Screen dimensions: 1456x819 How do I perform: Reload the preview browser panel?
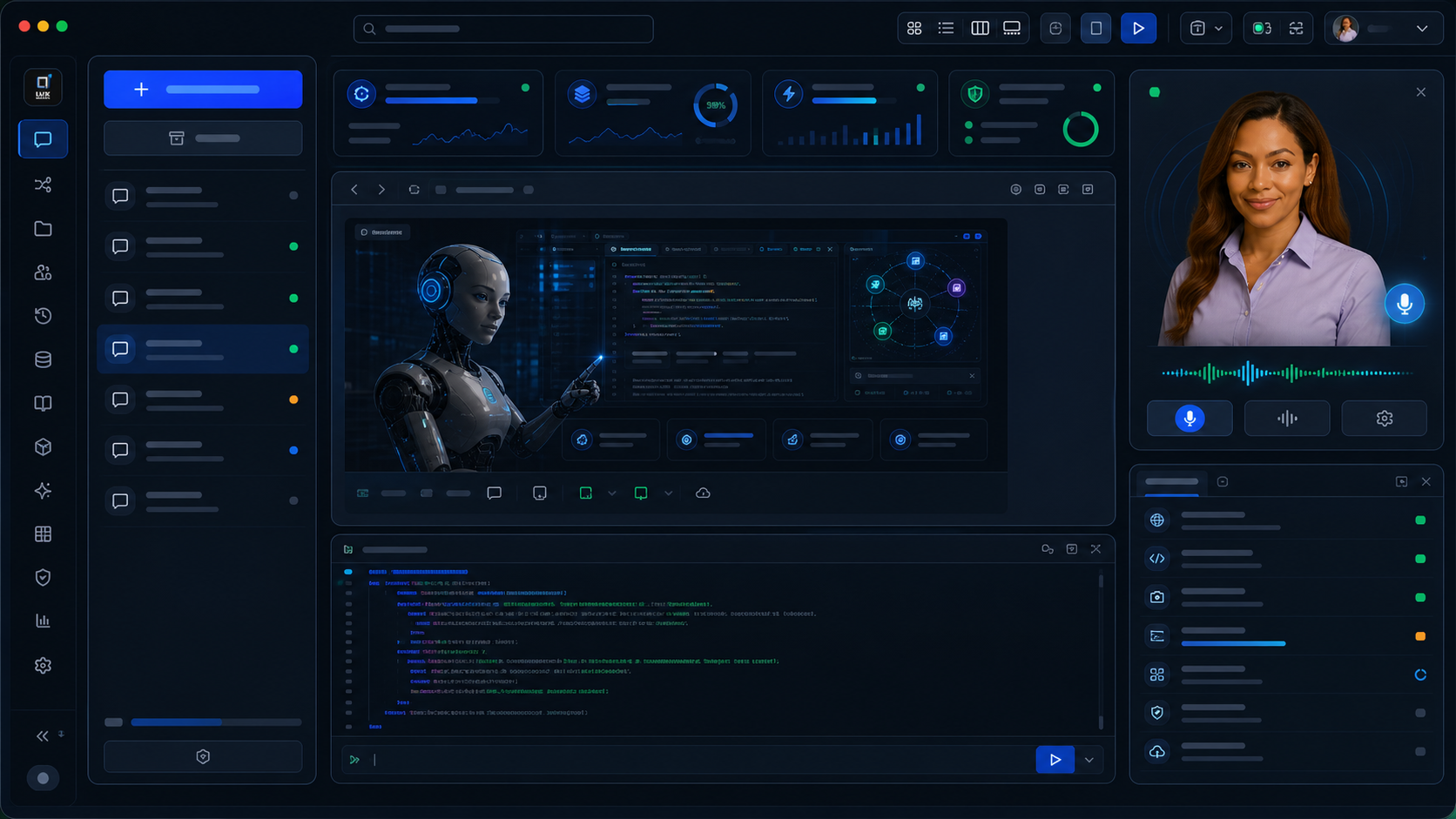(415, 190)
